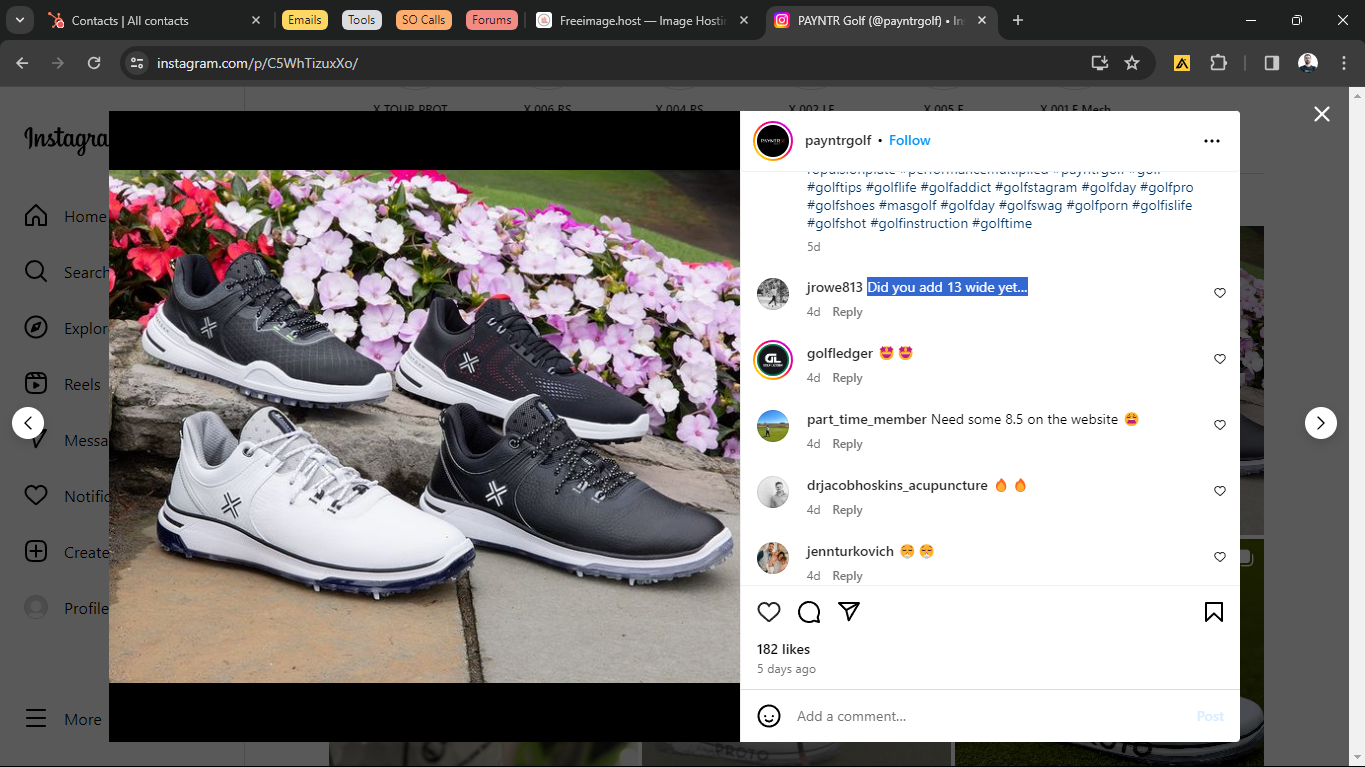The image size is (1365, 767).
Task: Open the Chrome side panel icon
Action: click(1272, 63)
